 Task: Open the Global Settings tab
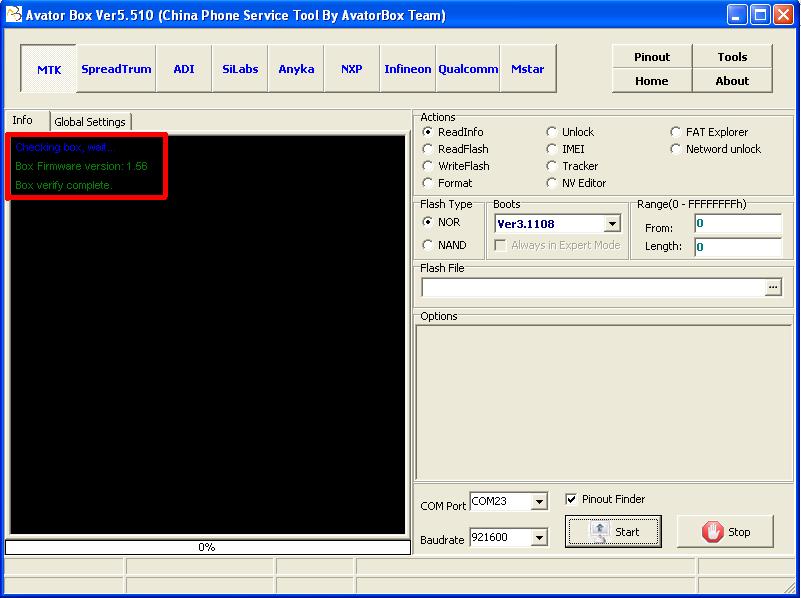click(x=90, y=122)
